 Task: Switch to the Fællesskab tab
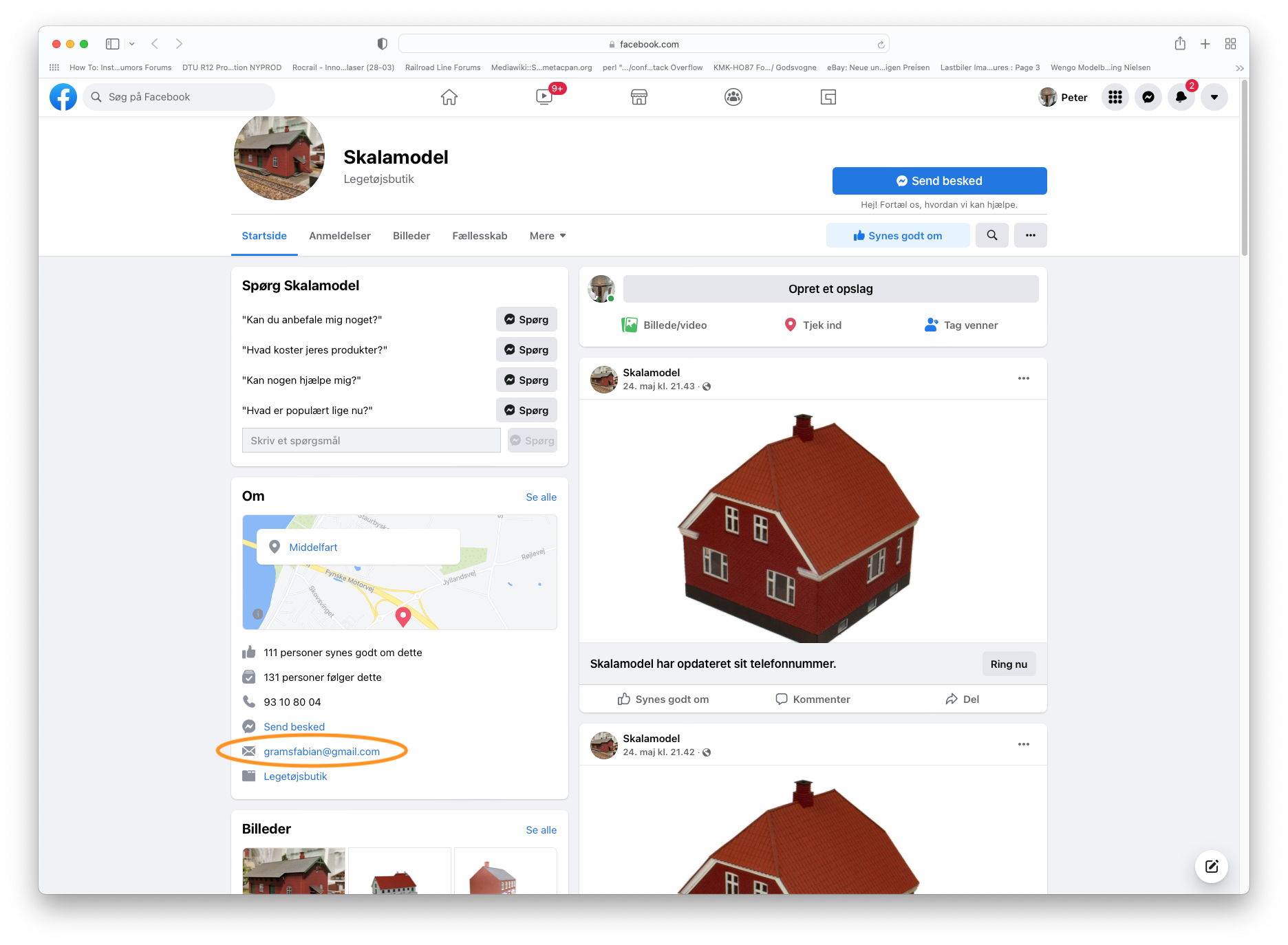pyautogui.click(x=480, y=235)
